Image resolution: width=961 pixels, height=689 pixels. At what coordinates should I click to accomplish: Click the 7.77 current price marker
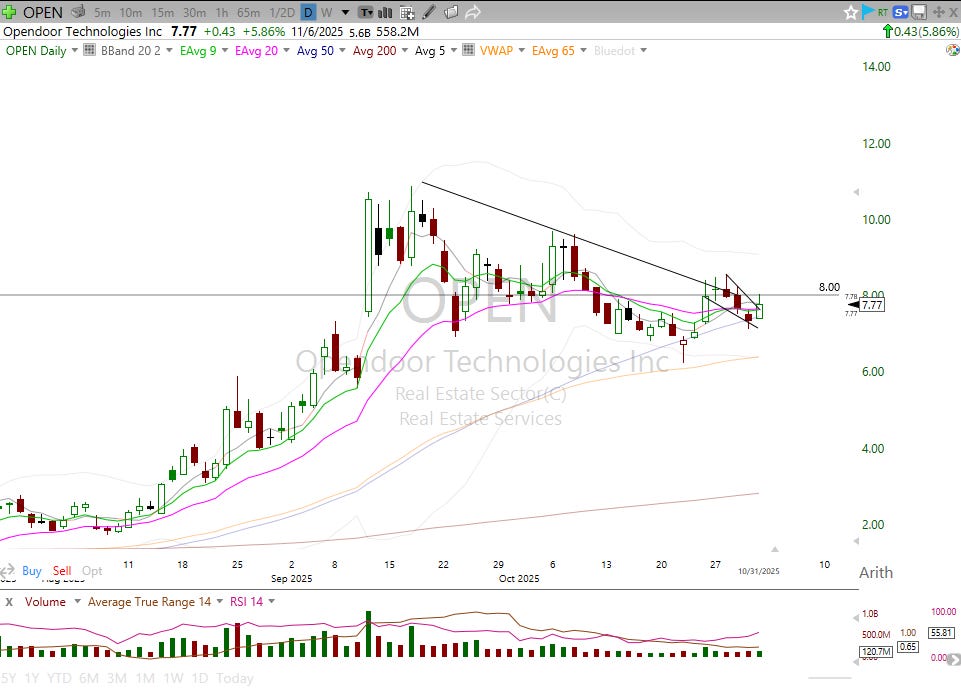[x=872, y=305]
